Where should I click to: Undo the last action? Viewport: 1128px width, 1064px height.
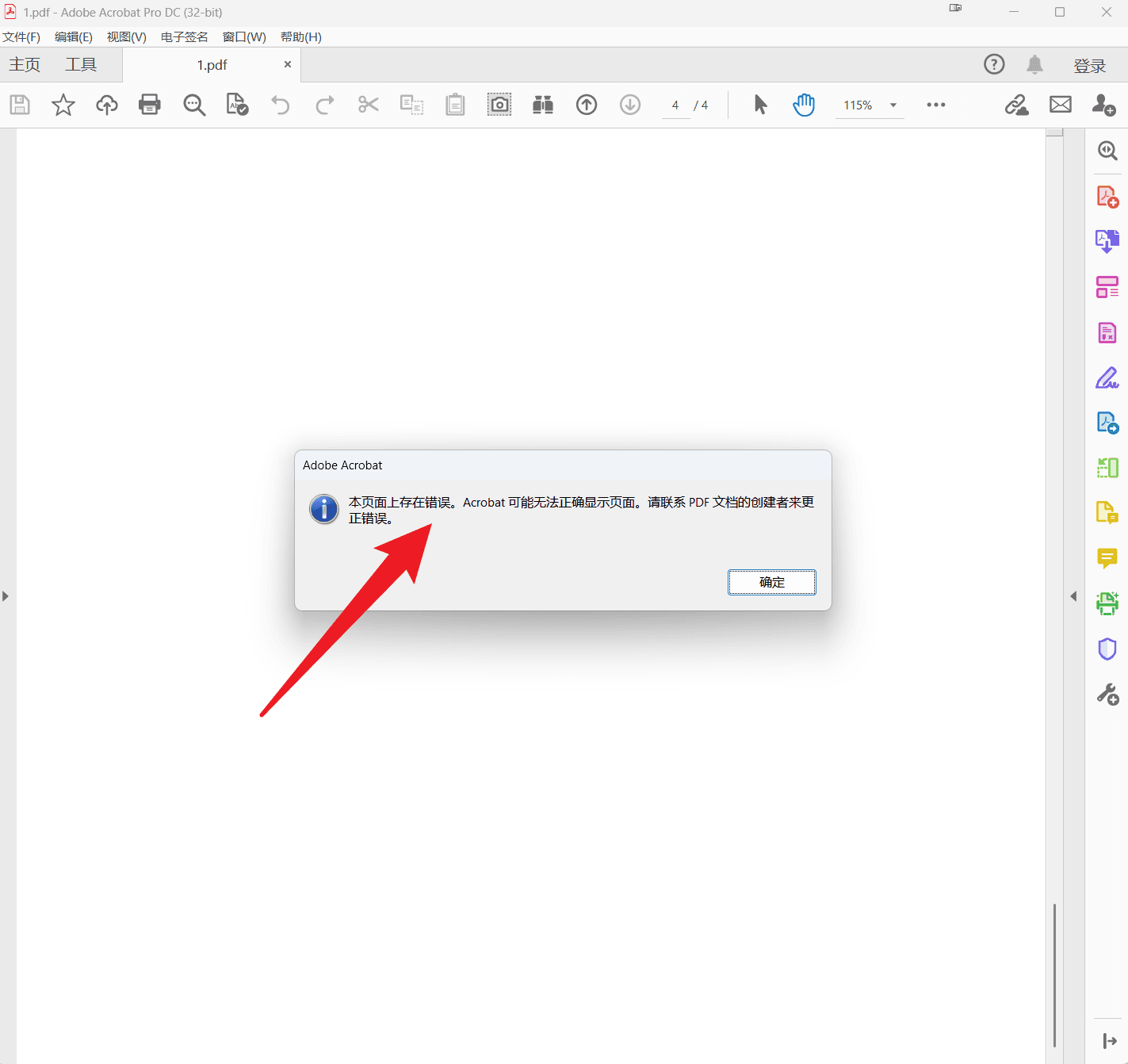(281, 105)
